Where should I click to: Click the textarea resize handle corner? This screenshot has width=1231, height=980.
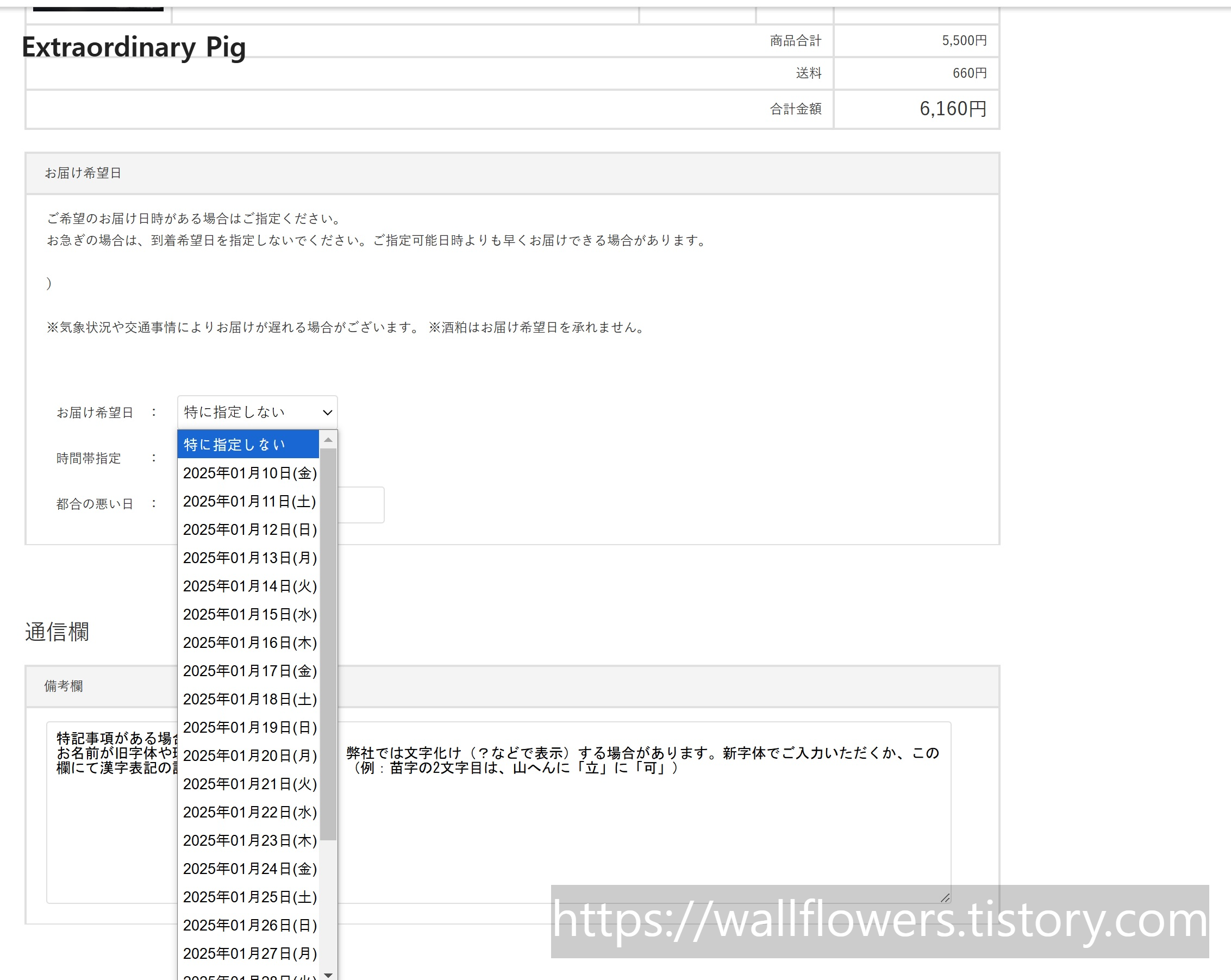945,898
